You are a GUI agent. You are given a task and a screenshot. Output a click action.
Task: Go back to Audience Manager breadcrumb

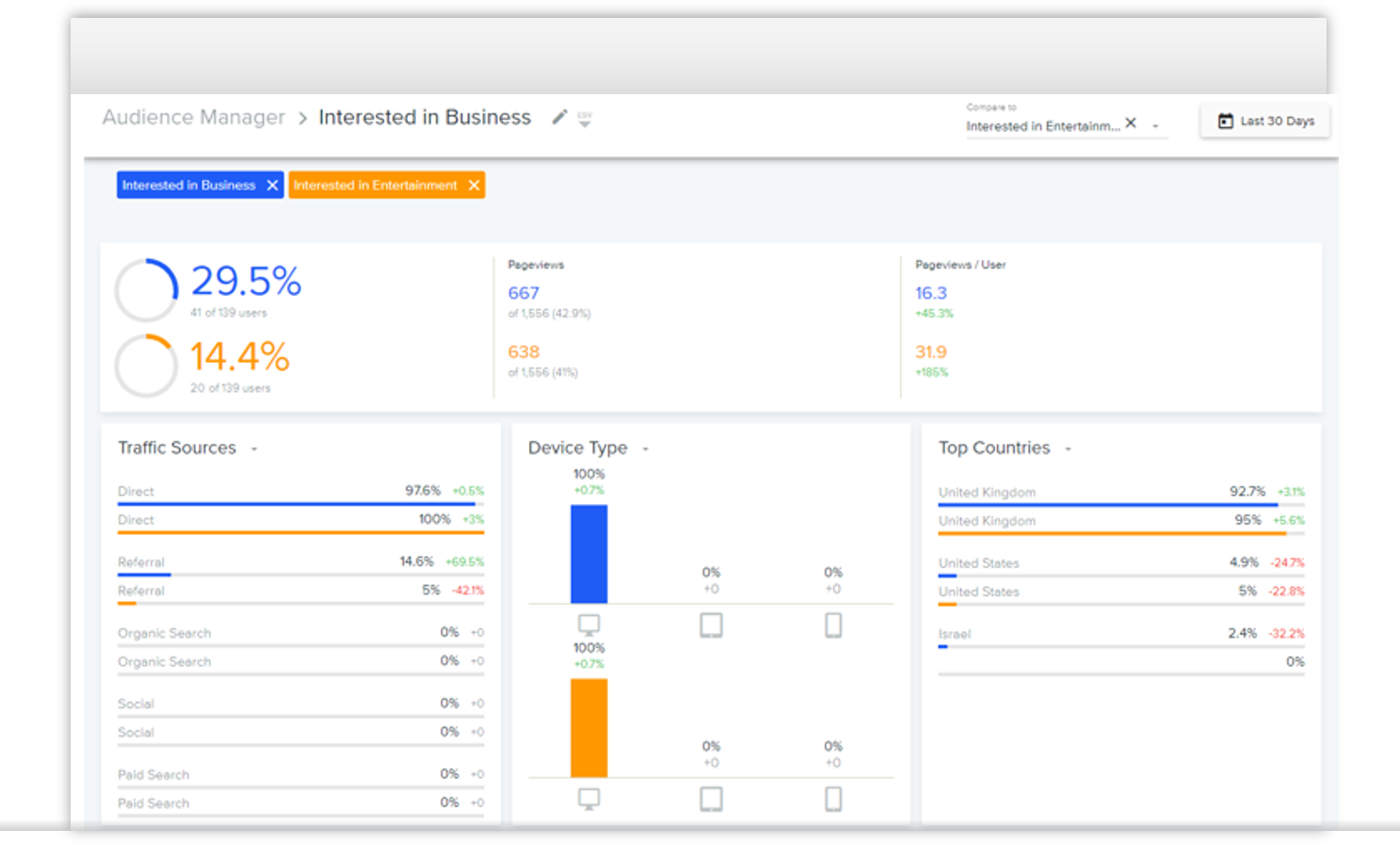click(193, 118)
